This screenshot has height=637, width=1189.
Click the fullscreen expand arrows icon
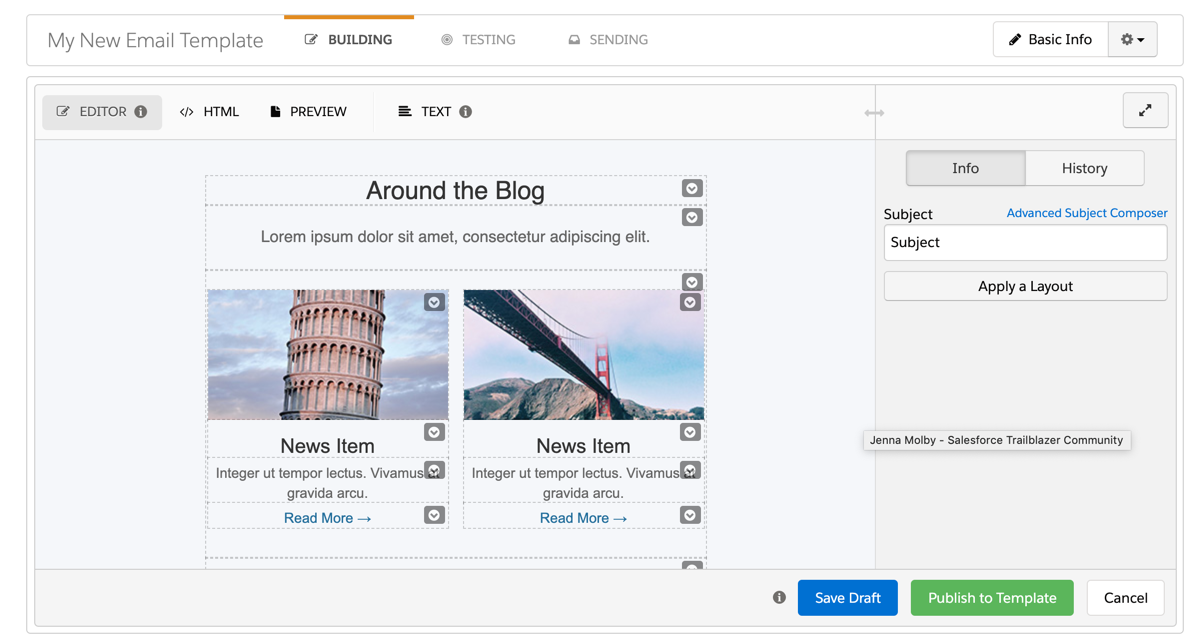click(x=1145, y=111)
